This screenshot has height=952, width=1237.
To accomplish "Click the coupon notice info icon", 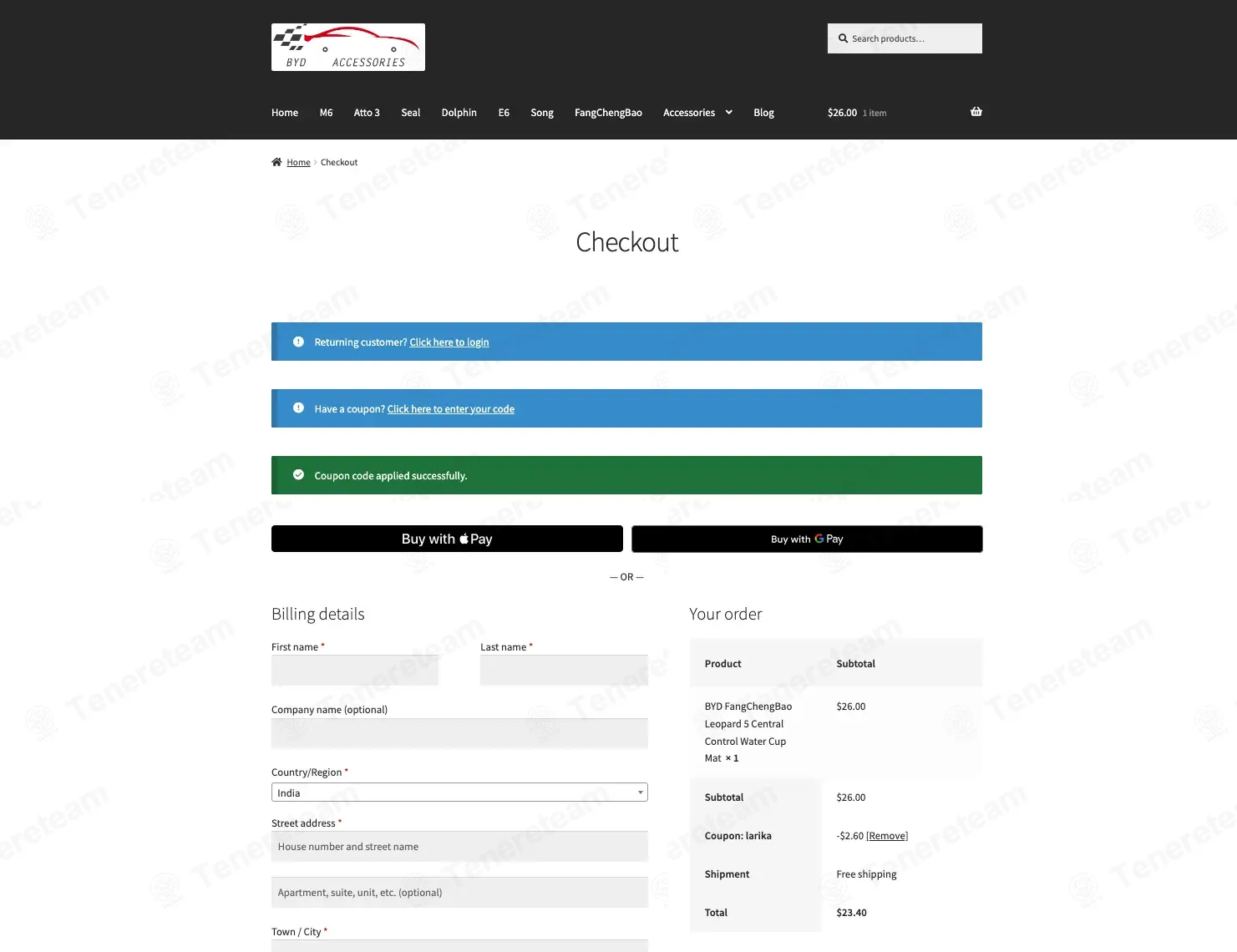I will [298, 408].
